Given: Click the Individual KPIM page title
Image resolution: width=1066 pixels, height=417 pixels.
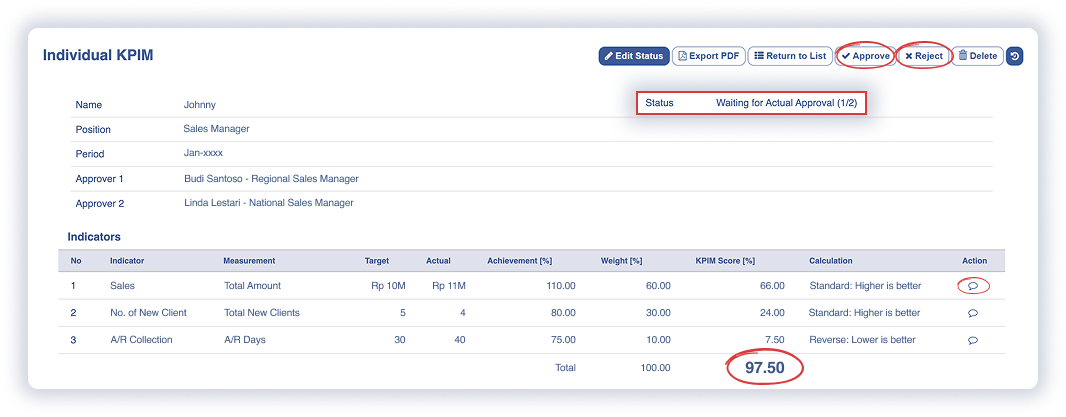Looking at the screenshot, I should 98,56.
